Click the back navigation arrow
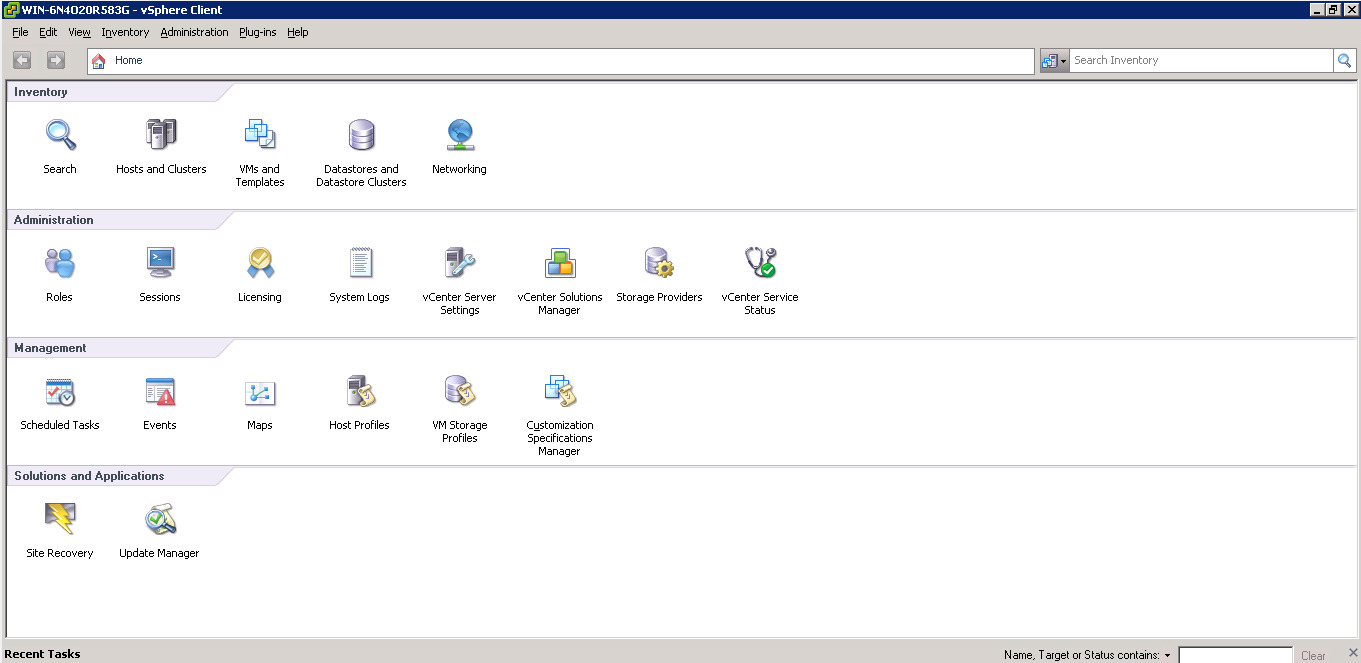1361x663 pixels. 22,61
